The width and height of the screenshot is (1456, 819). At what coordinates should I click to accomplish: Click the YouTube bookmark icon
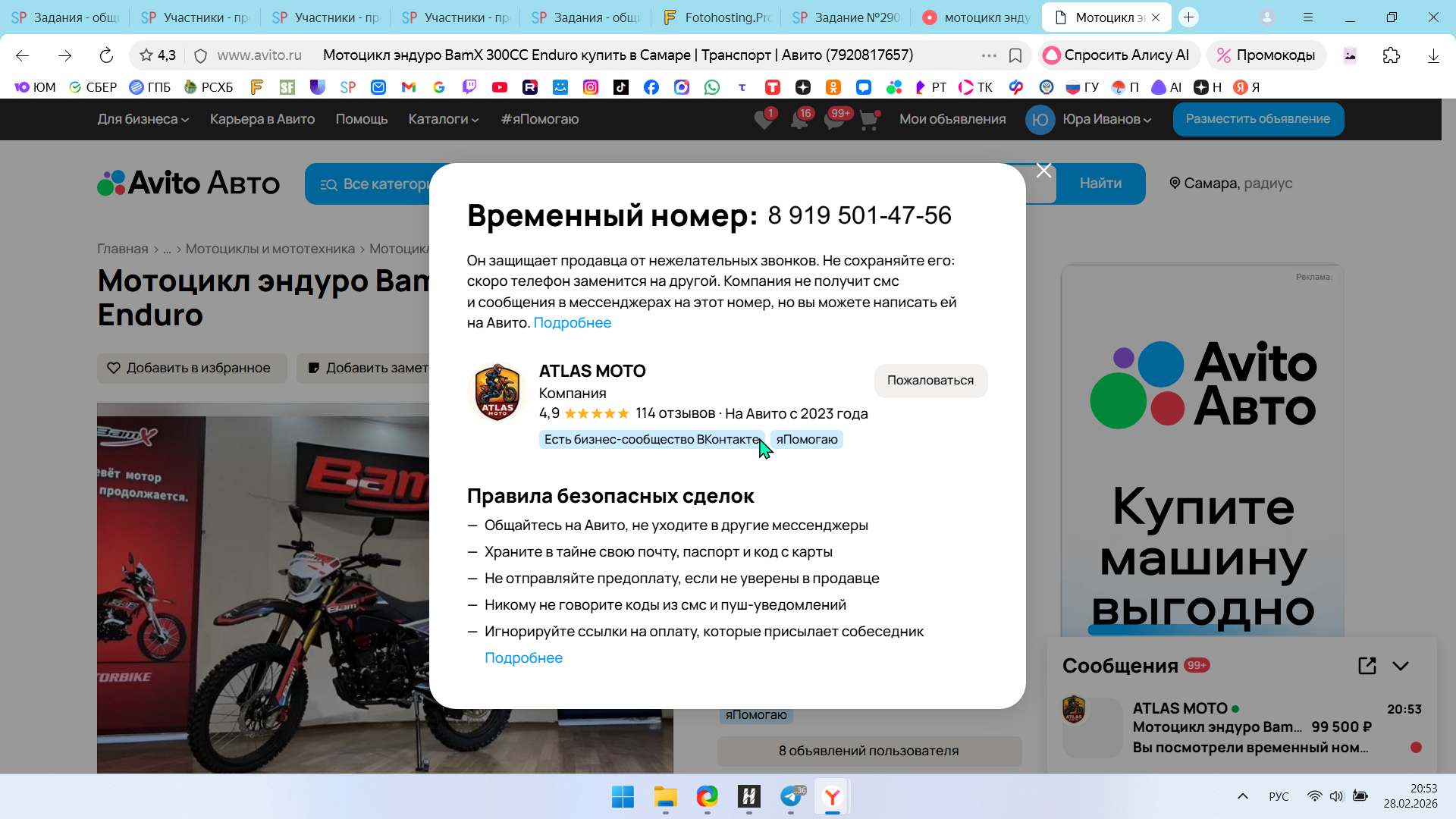500,87
